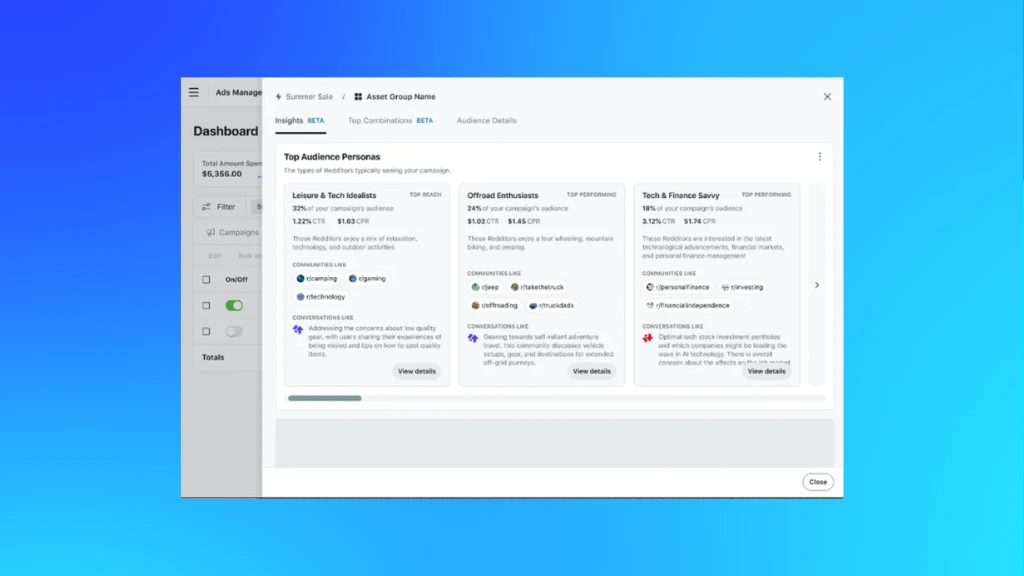Click the r/truckdads community chip
This screenshot has height=576, width=1024.
[552, 306]
